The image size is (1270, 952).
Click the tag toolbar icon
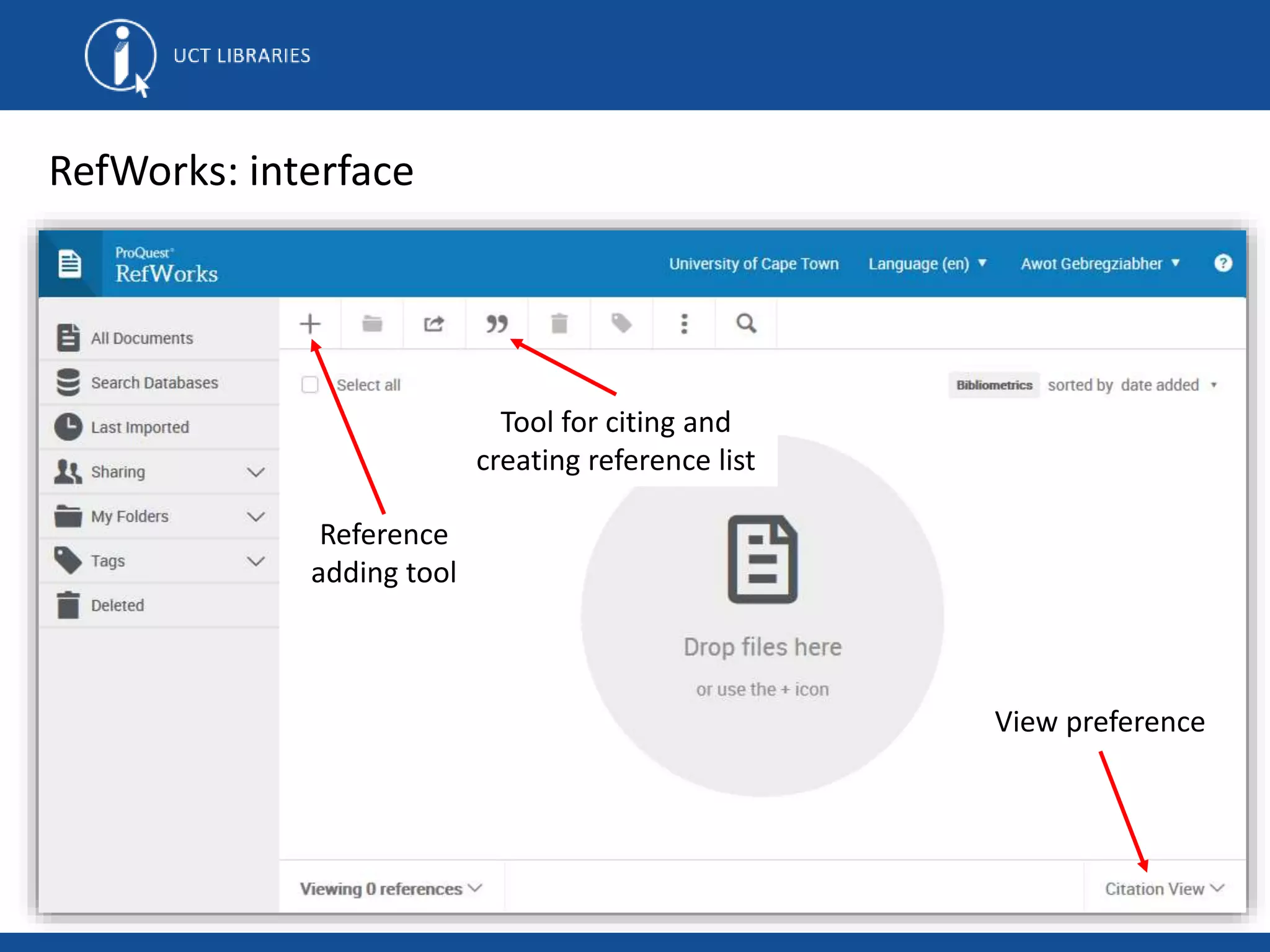[x=621, y=324]
